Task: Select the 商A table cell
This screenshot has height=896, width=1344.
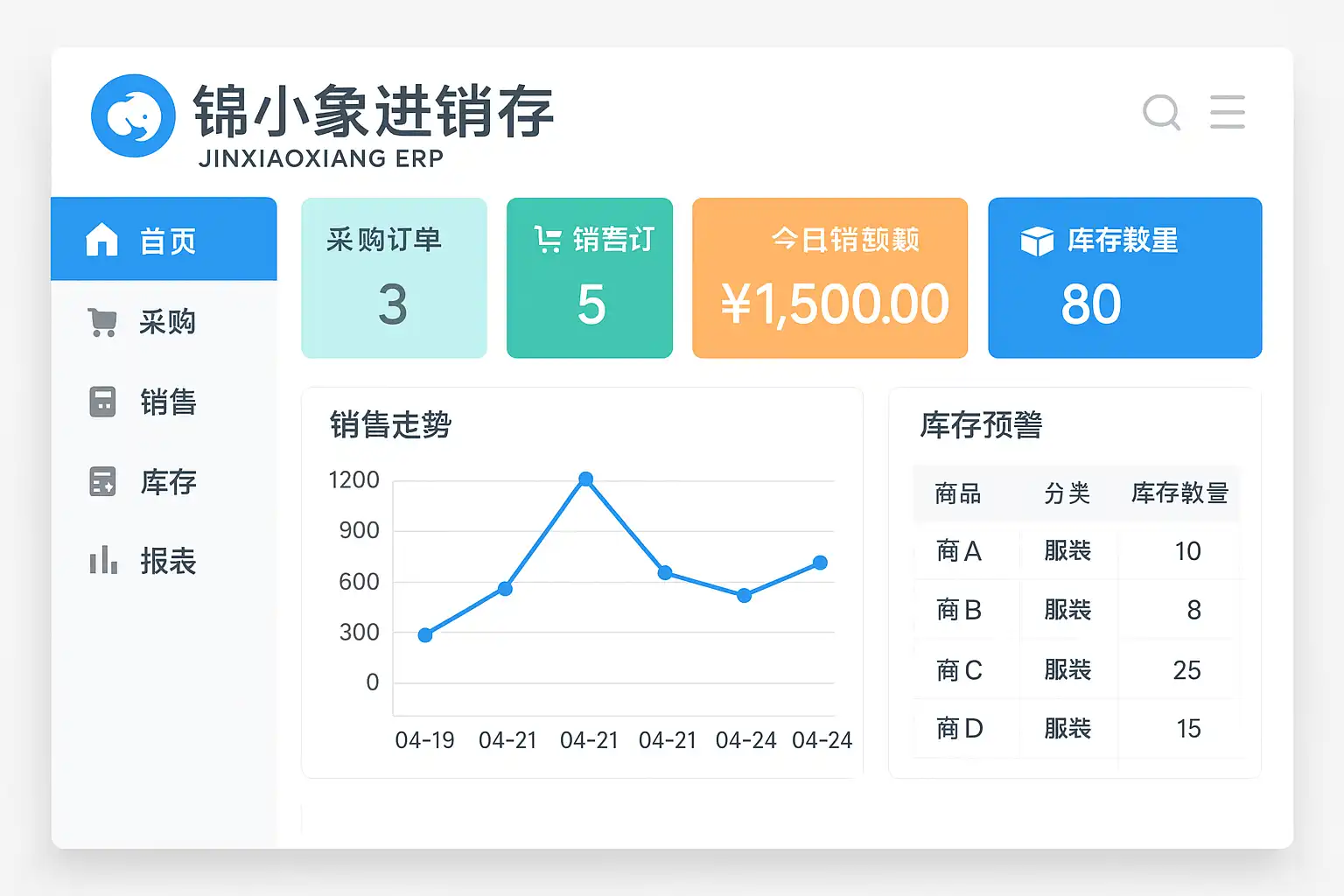Action: tap(959, 551)
